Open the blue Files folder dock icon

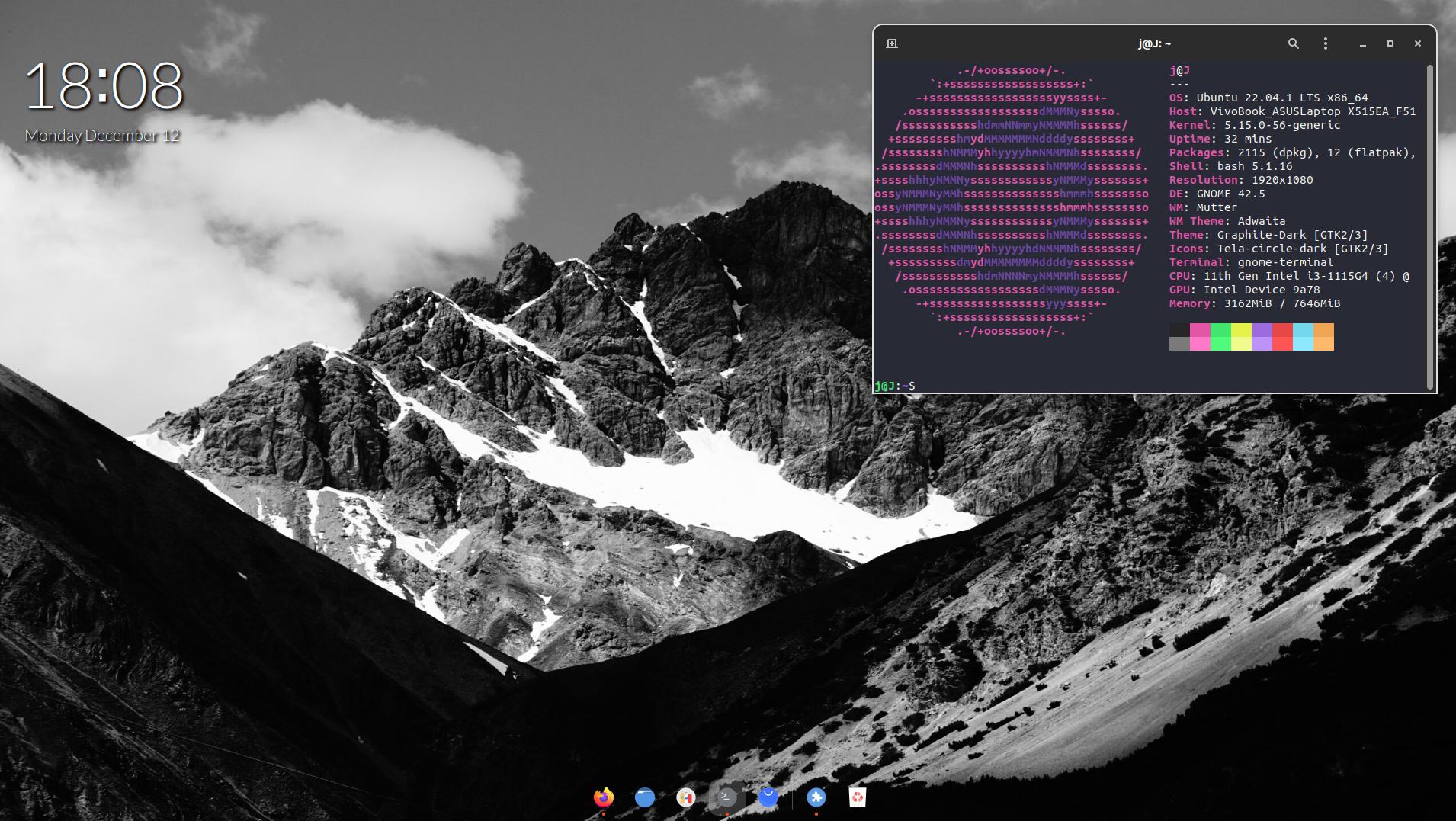tap(645, 797)
